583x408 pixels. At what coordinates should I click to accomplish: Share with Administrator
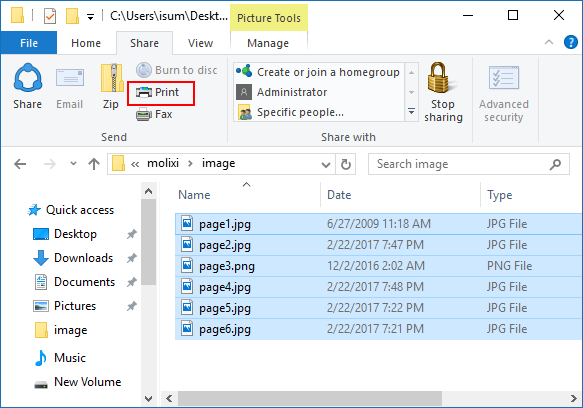(x=319, y=92)
